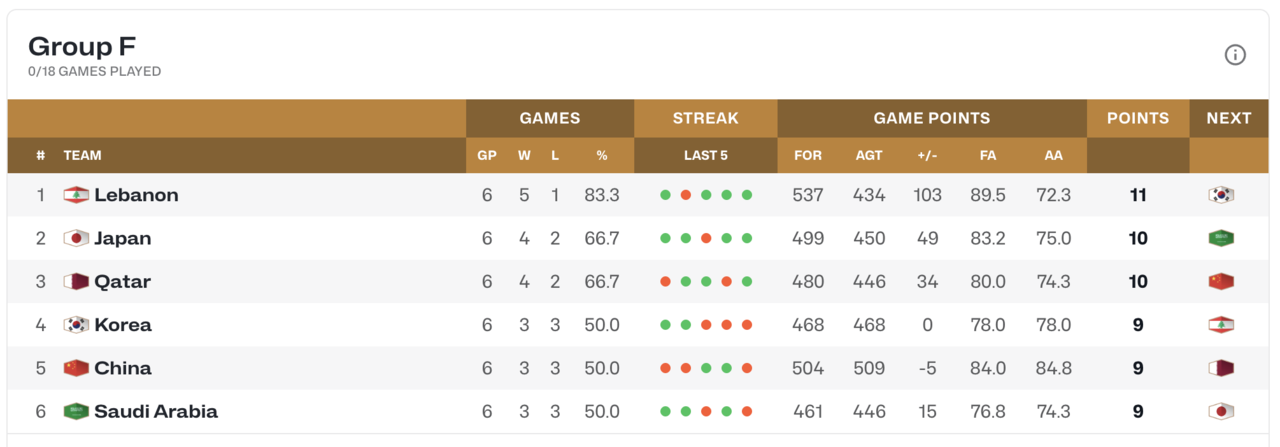Click Saudi Arabia's next opponent Japan flag
Screen dimensions: 1280x447
tap(1221, 411)
